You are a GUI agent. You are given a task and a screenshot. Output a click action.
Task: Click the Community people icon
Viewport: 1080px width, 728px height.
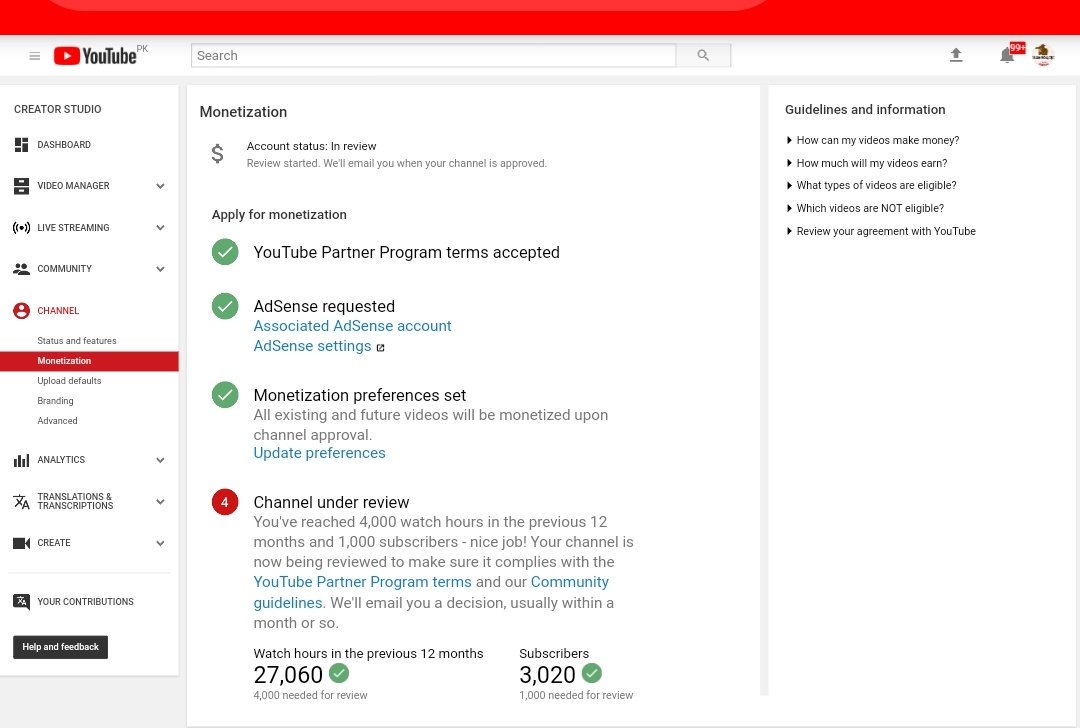point(21,269)
